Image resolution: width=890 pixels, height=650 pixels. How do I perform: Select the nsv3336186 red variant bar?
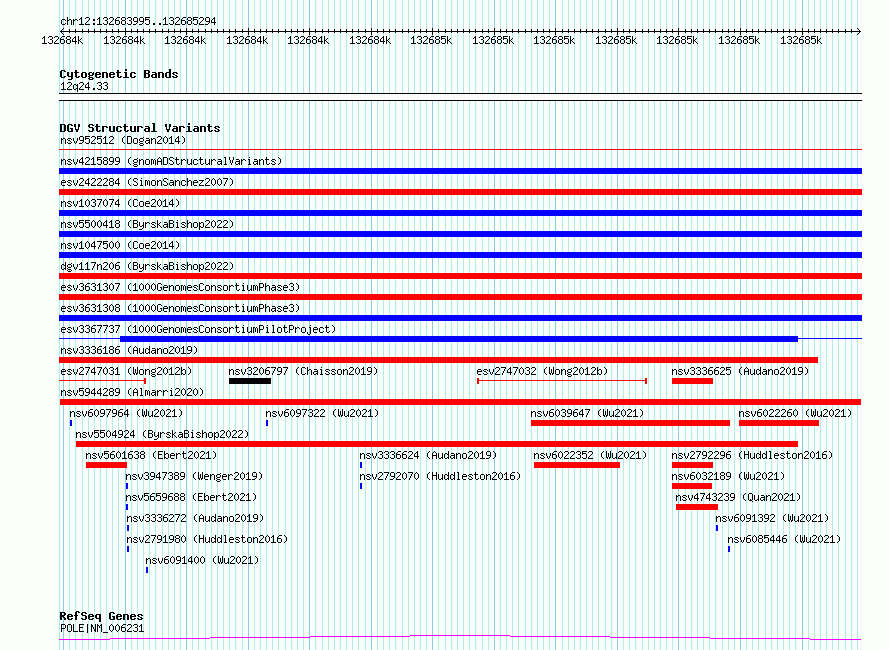(439, 360)
